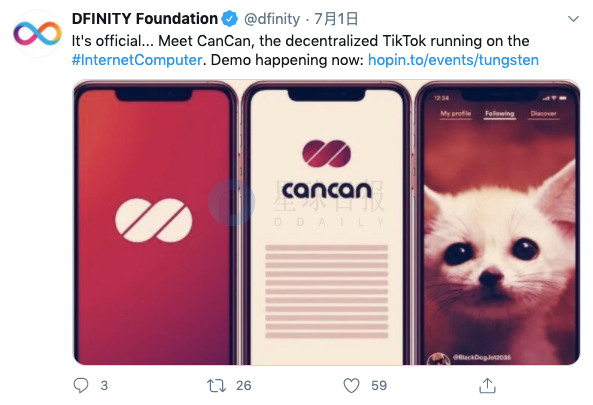Follow the hopin.to/events/tungsten link
The width and height of the screenshot is (593, 405).
(453, 60)
